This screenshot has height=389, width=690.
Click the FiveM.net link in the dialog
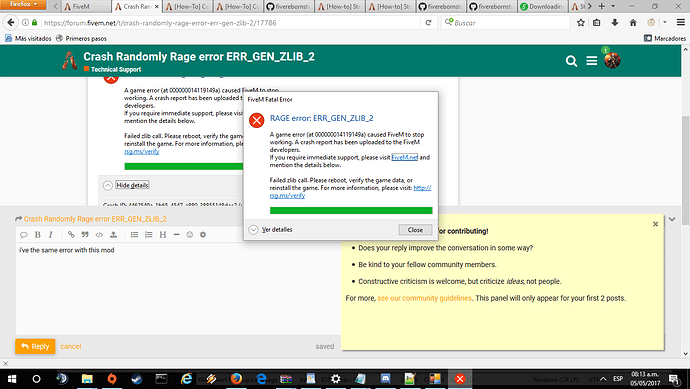[404, 157]
